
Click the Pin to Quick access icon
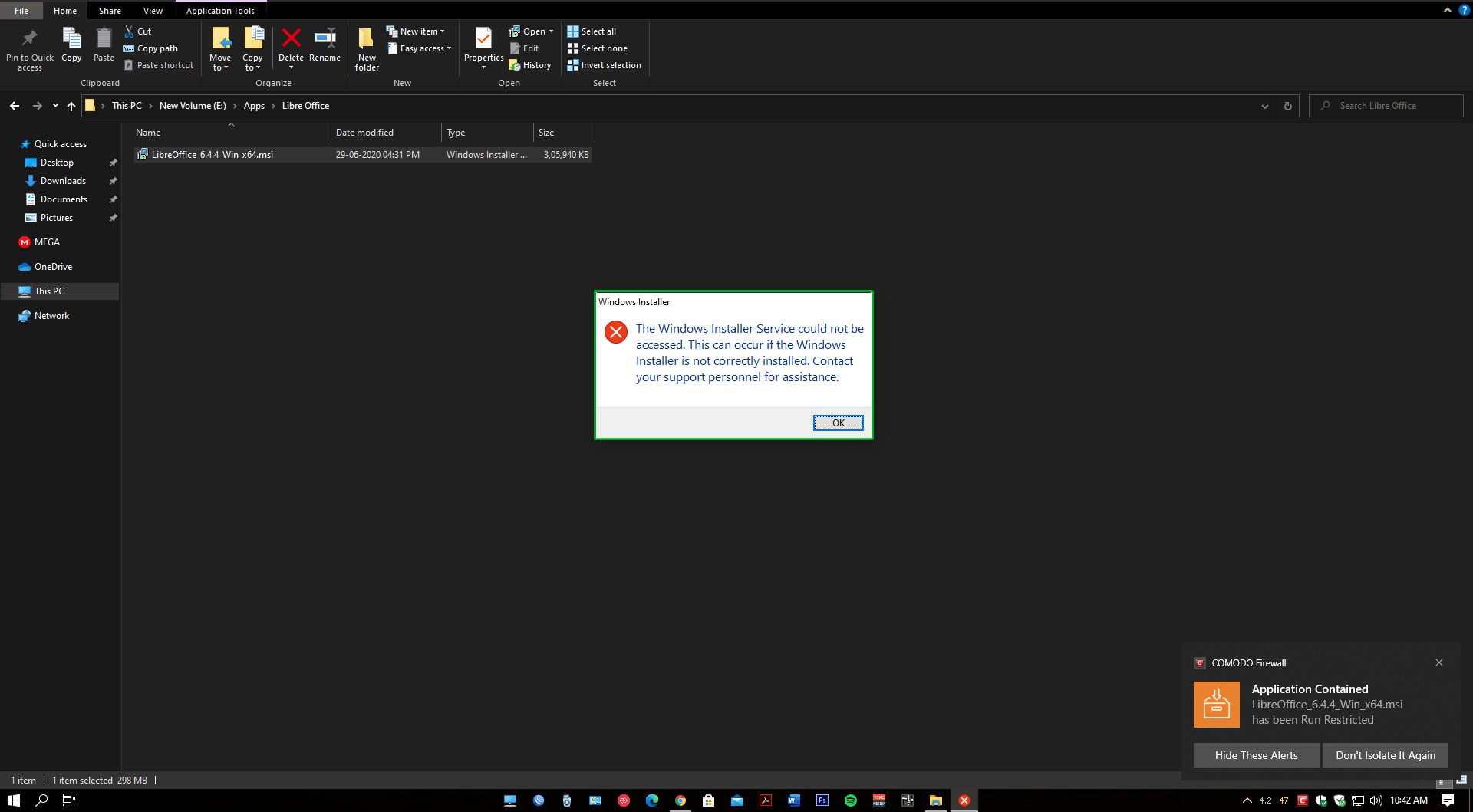[x=30, y=38]
